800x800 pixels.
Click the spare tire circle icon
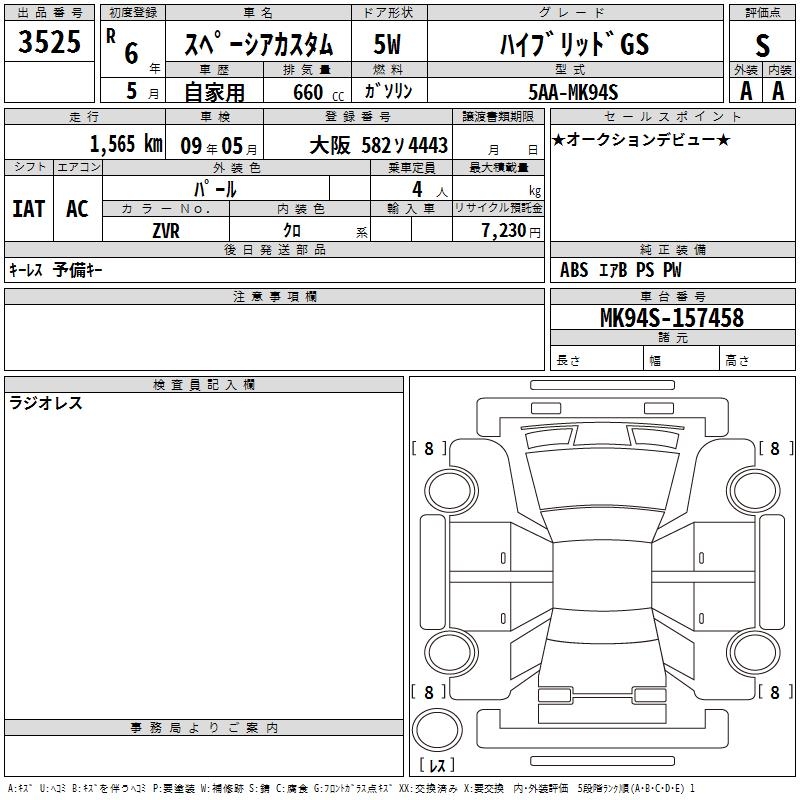[x=437, y=730]
